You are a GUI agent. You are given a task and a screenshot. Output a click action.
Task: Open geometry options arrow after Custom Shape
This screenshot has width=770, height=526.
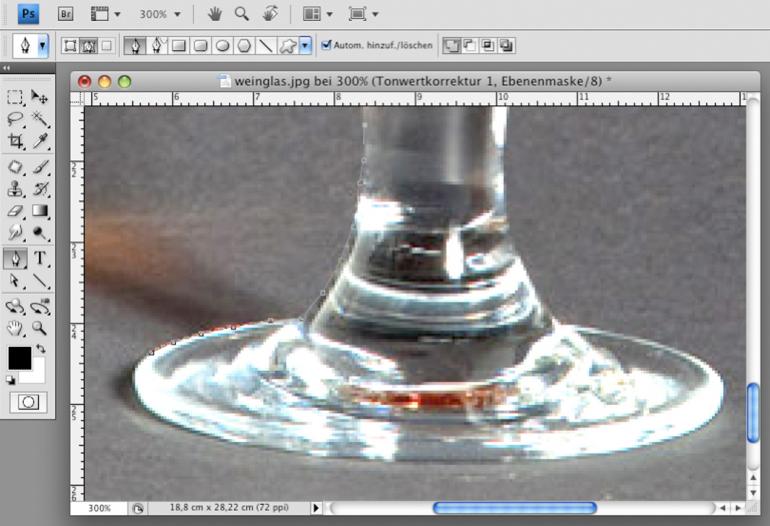point(305,46)
